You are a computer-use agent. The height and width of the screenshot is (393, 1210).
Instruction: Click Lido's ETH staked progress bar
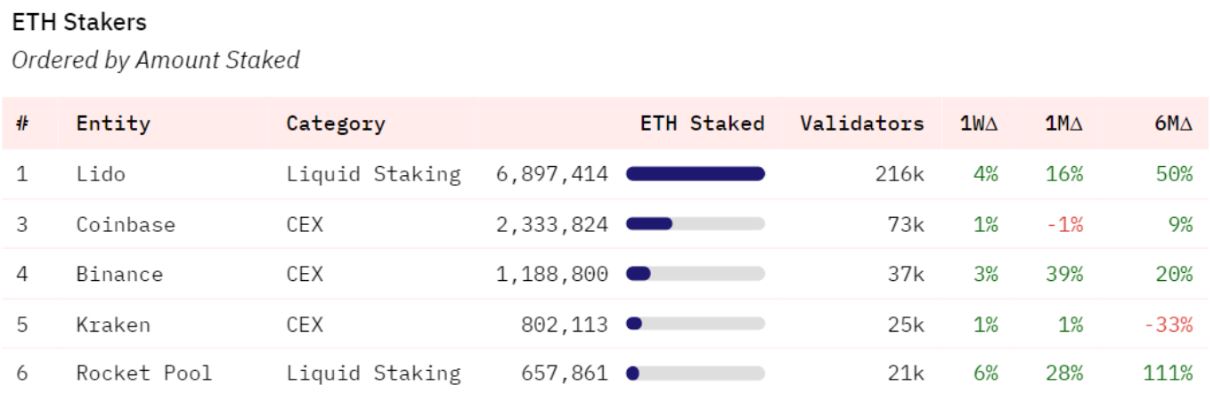pyautogui.click(x=695, y=174)
